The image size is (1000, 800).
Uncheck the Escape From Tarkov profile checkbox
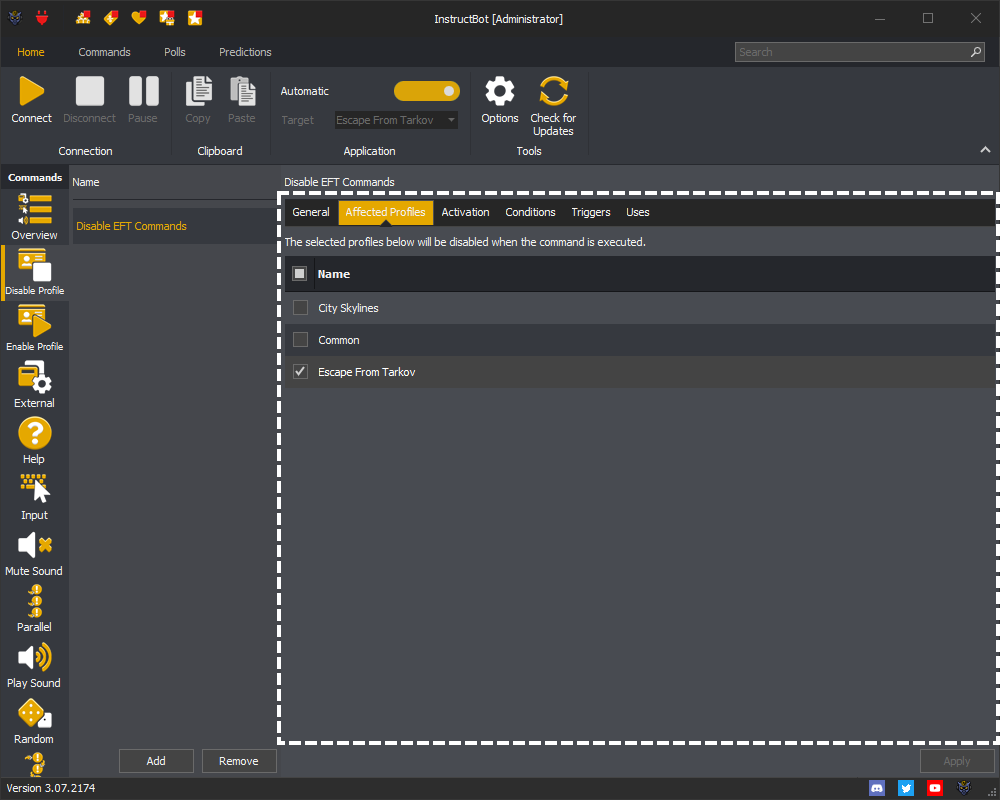click(x=300, y=371)
